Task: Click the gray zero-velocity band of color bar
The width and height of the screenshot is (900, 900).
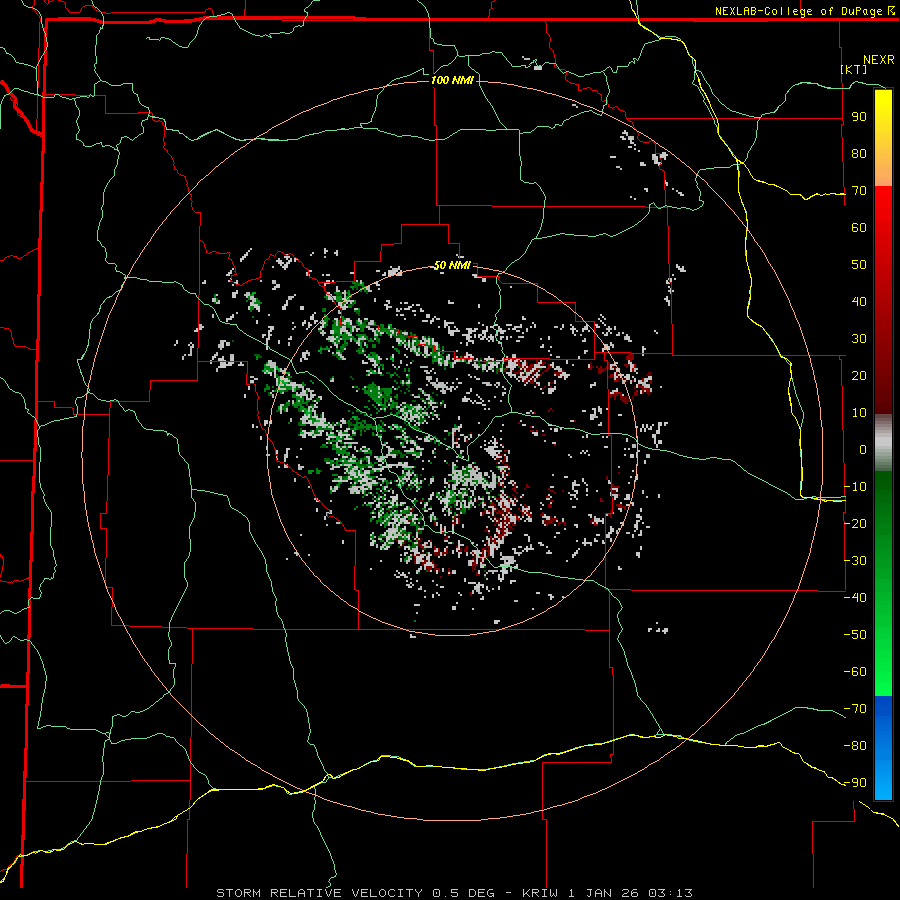Action: tap(883, 443)
